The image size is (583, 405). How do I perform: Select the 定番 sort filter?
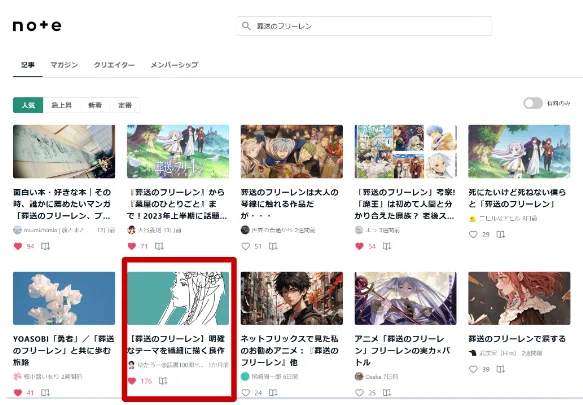[125, 105]
